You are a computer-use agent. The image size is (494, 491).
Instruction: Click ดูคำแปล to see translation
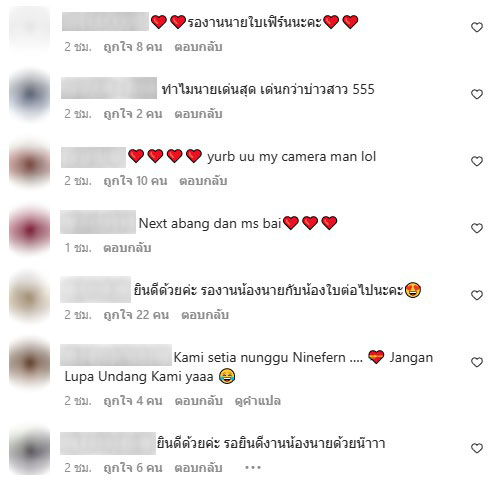point(258,401)
